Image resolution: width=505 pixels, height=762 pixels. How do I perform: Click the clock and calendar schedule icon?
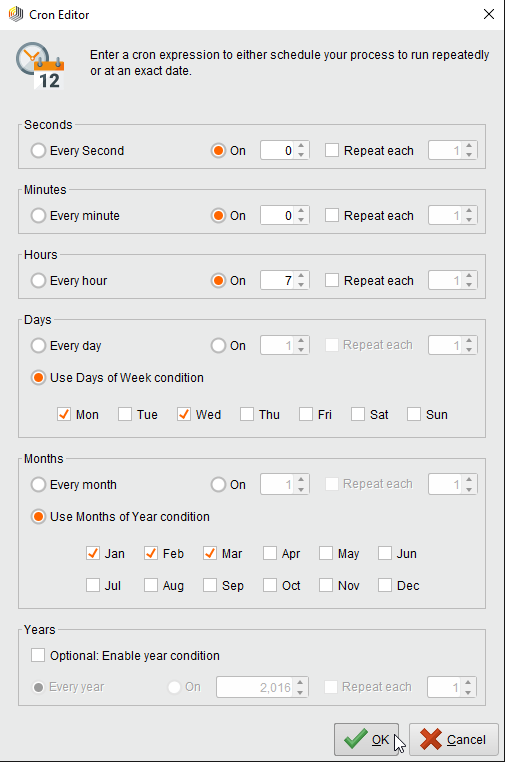point(40,66)
